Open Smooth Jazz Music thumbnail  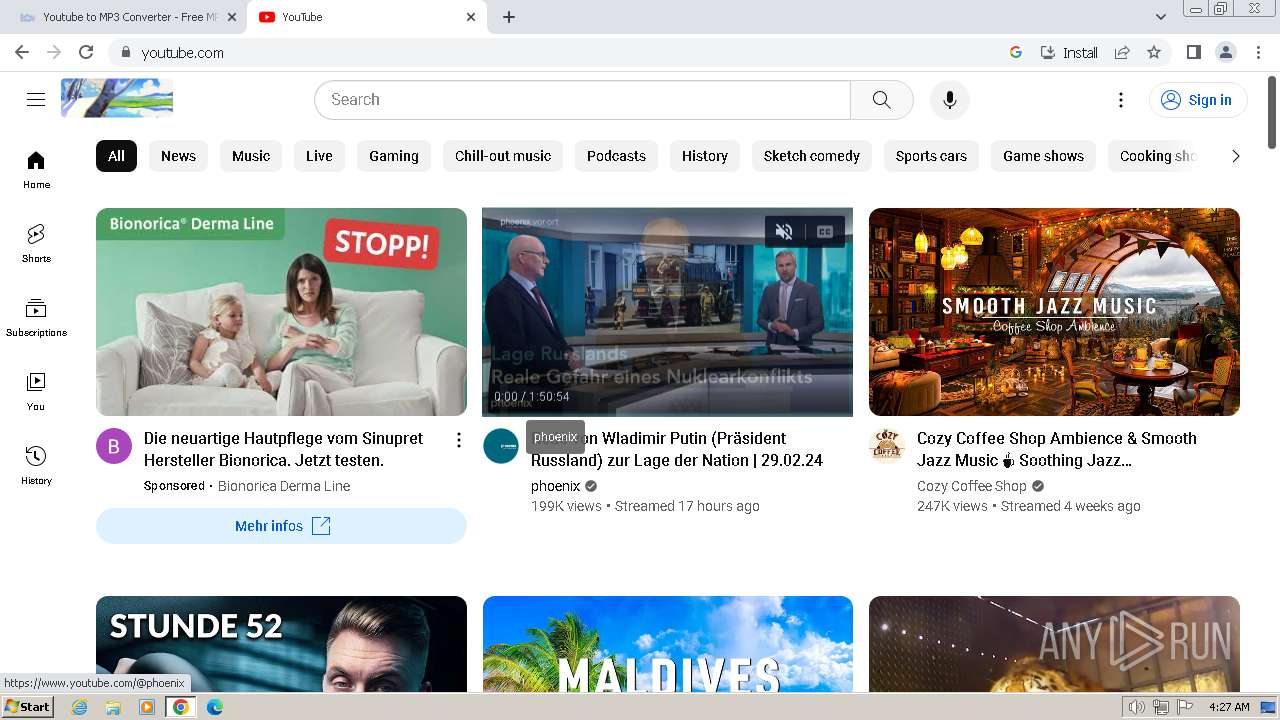point(1054,312)
